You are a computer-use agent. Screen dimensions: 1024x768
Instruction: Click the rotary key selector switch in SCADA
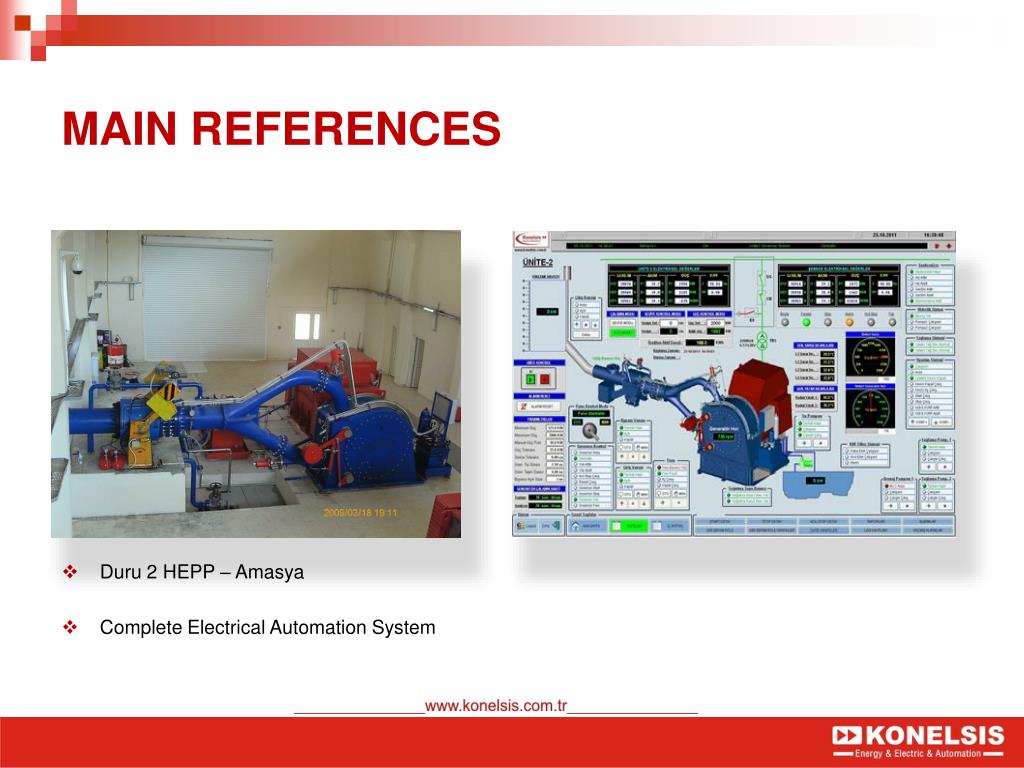click(590, 430)
